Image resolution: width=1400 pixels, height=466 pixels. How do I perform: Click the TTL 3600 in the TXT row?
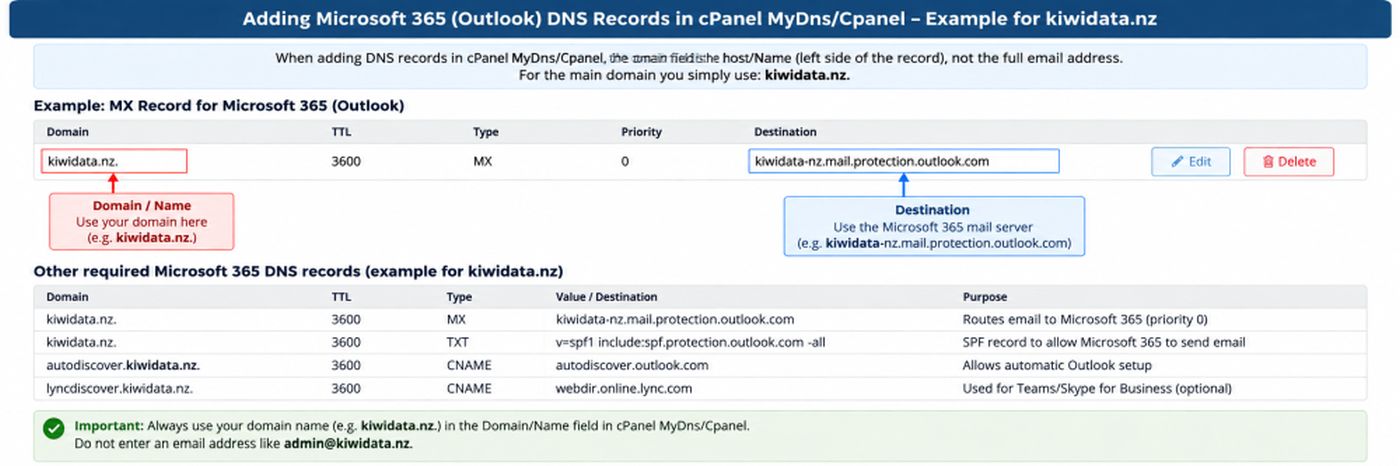click(x=346, y=342)
